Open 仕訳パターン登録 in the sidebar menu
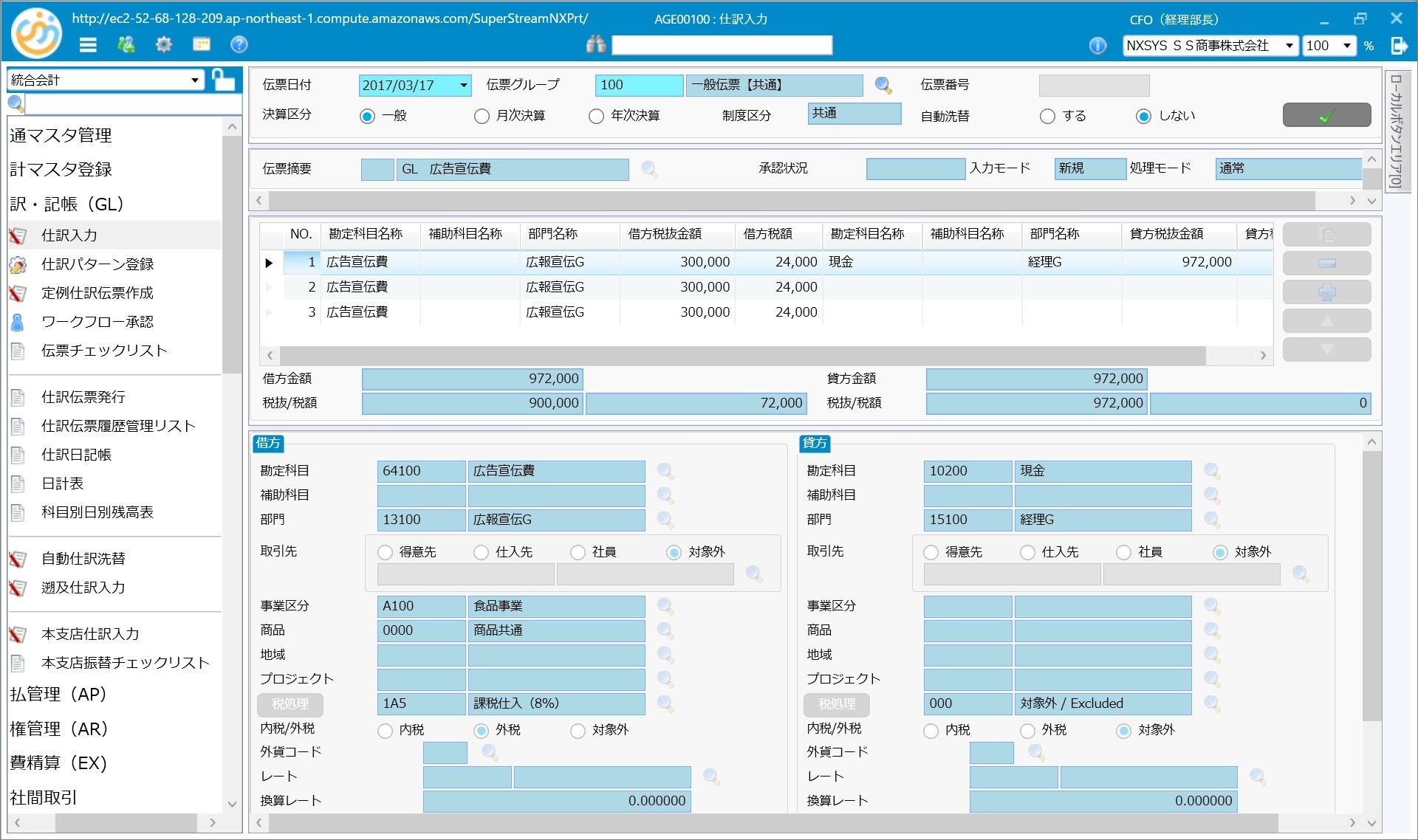1418x840 pixels. tap(97, 264)
